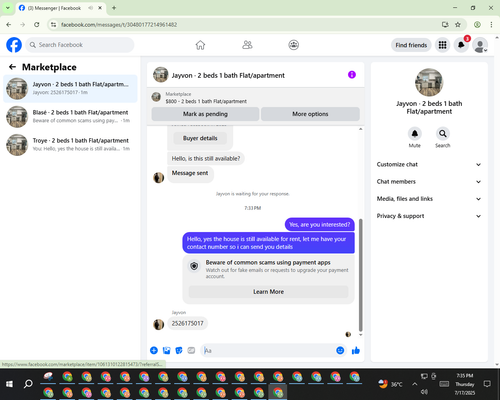This screenshot has height=400, width=500.
Task: Select "Hello, is this still available?" message
Action: (x=206, y=158)
